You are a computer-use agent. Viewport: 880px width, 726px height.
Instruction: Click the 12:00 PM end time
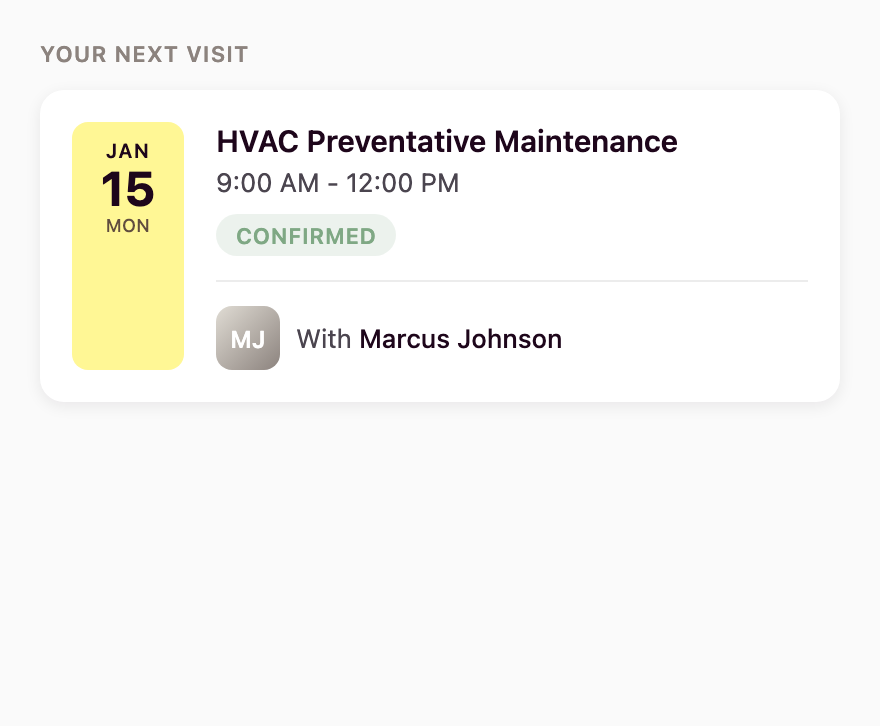click(x=402, y=184)
